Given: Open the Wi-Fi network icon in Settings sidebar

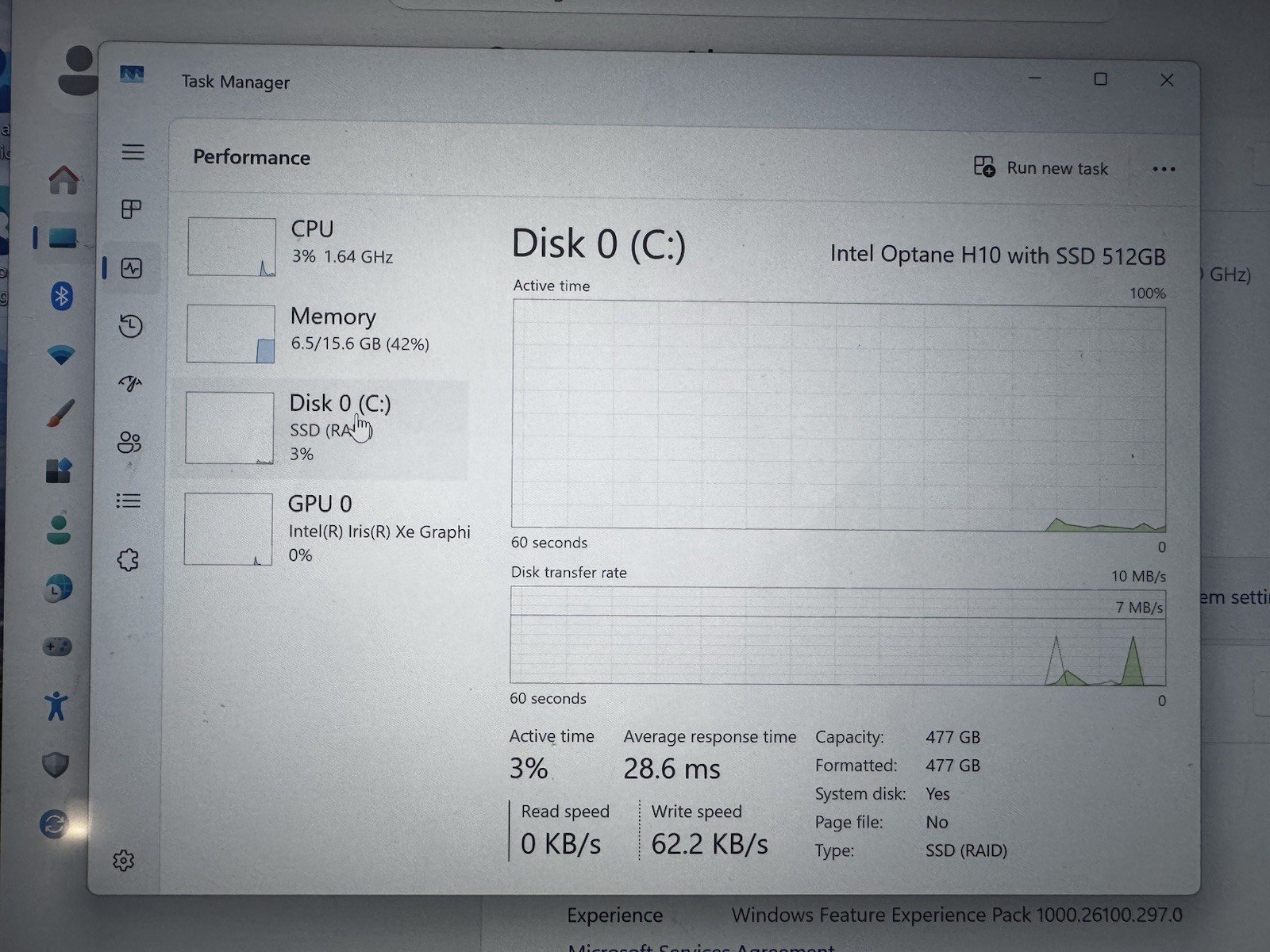Looking at the screenshot, I should point(61,354).
